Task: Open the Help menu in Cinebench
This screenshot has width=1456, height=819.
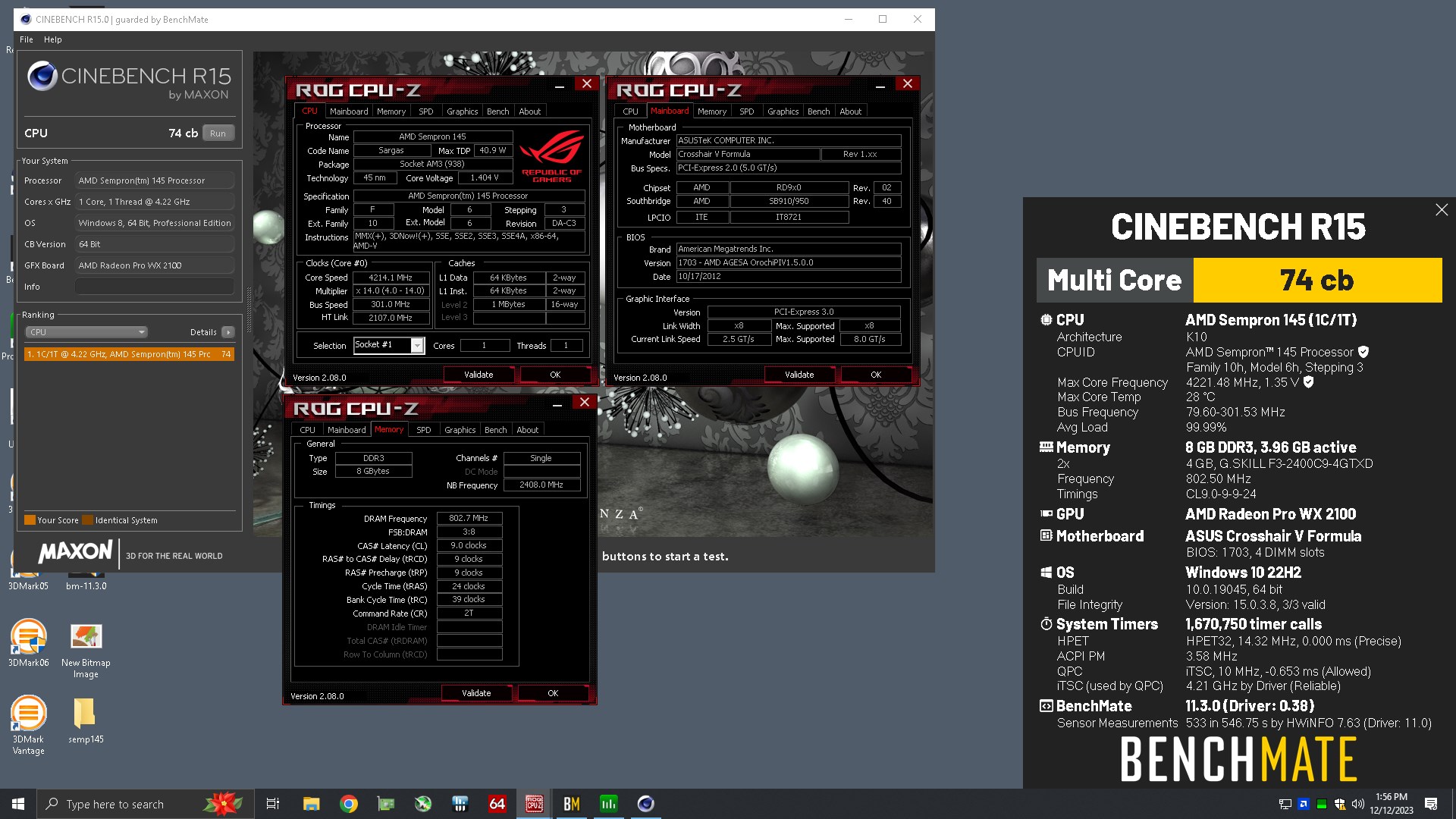Action: pos(52,39)
